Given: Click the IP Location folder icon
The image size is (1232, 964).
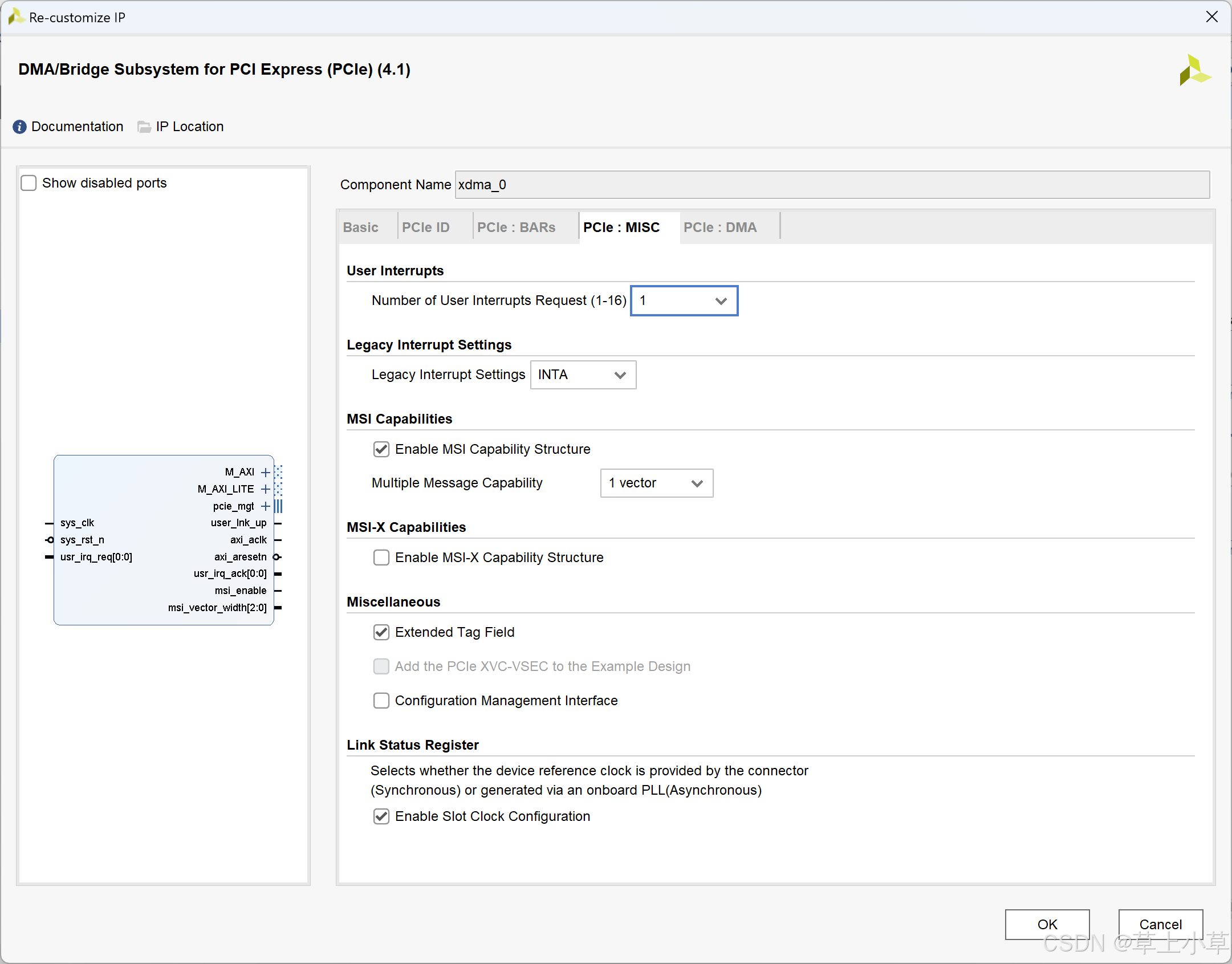Looking at the screenshot, I should pos(144,127).
